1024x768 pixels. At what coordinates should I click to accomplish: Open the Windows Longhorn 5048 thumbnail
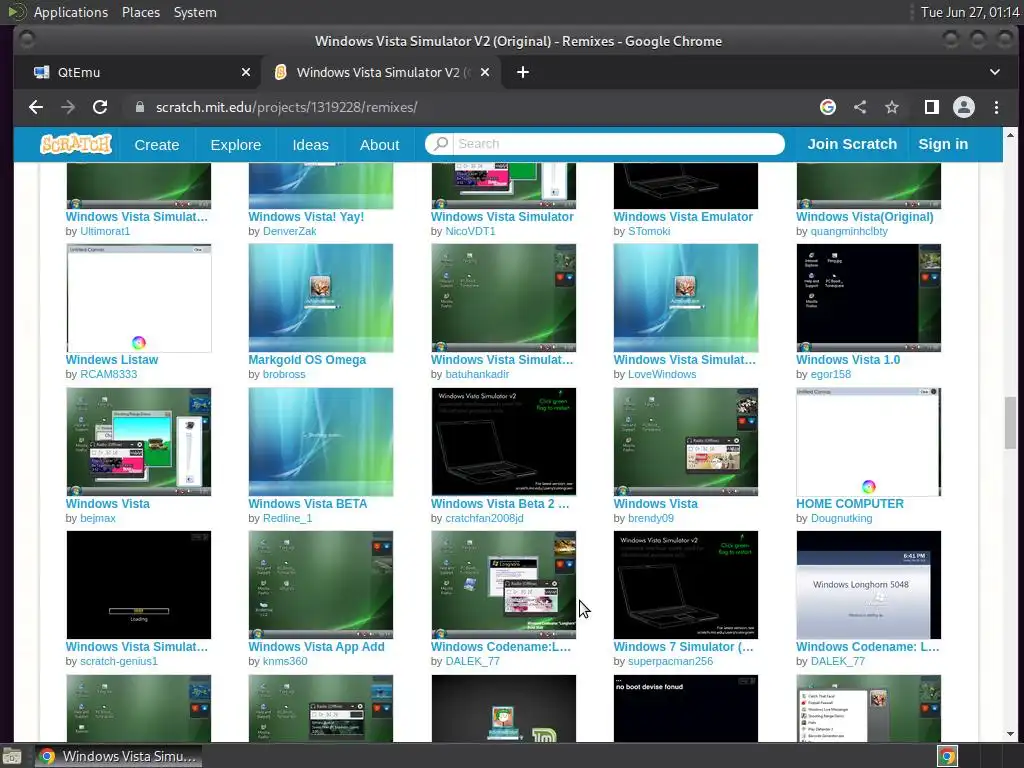coord(869,584)
